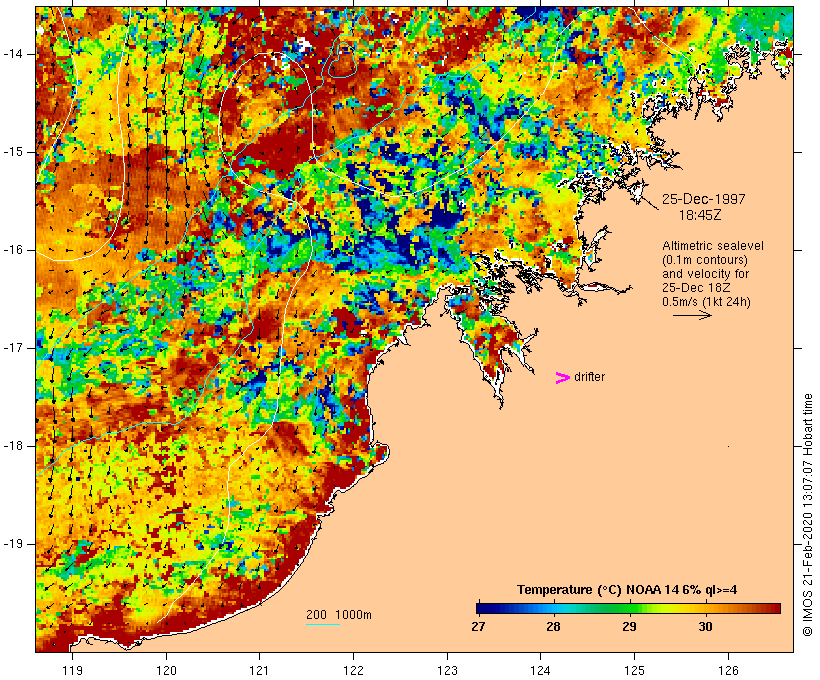Click longitude axis label 125
This screenshot has width=820, height=680.
point(634,670)
